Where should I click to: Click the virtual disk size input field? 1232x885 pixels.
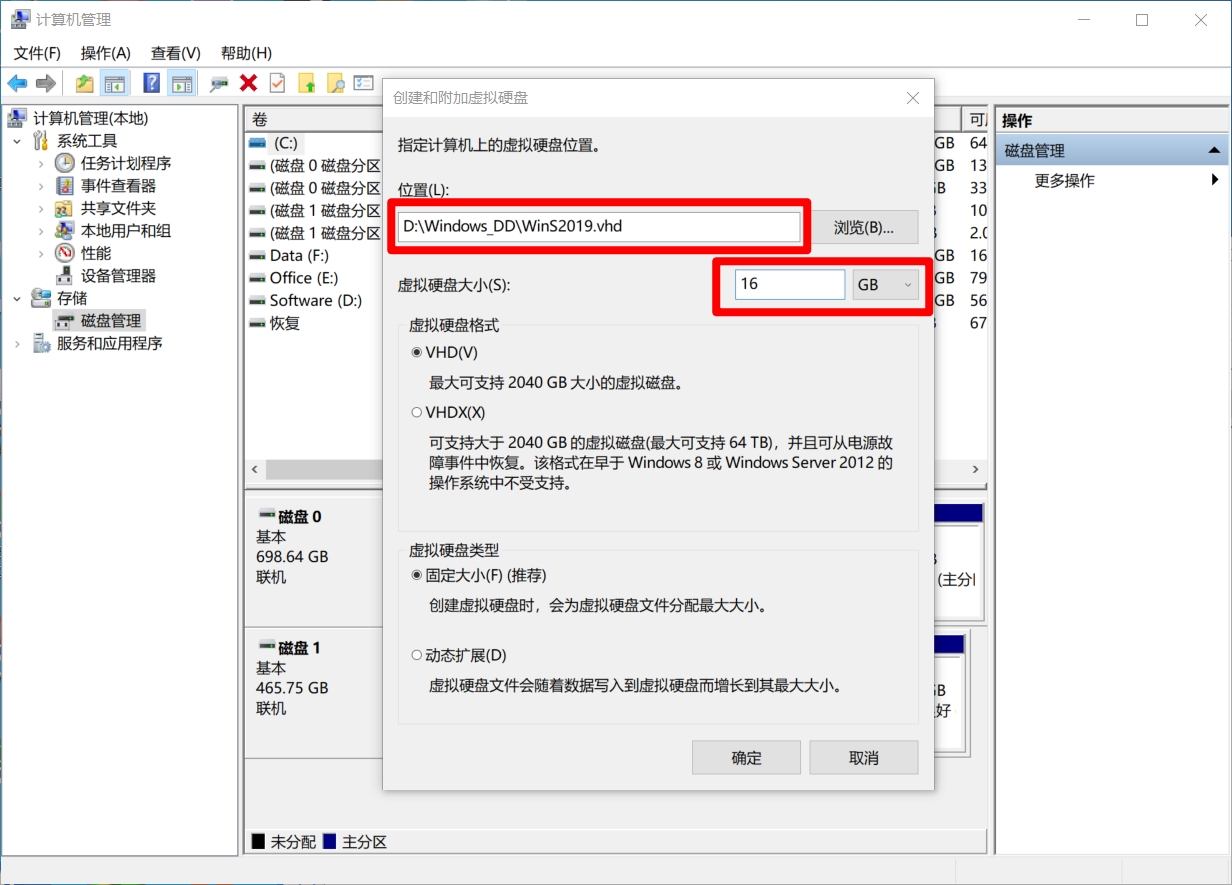click(790, 285)
